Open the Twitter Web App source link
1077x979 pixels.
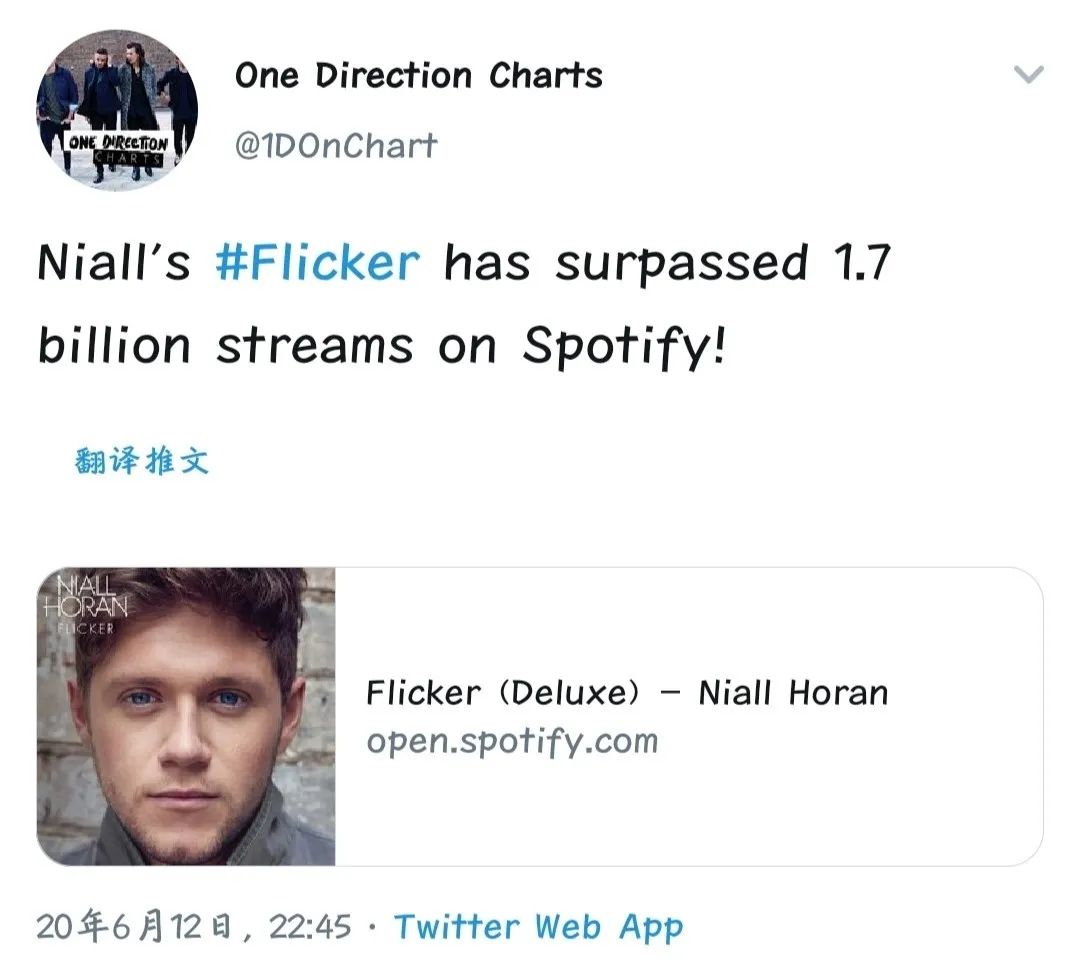click(538, 926)
